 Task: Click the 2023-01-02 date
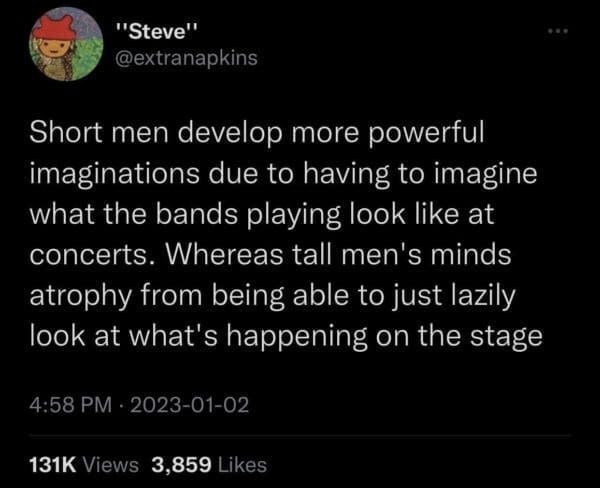point(190,405)
